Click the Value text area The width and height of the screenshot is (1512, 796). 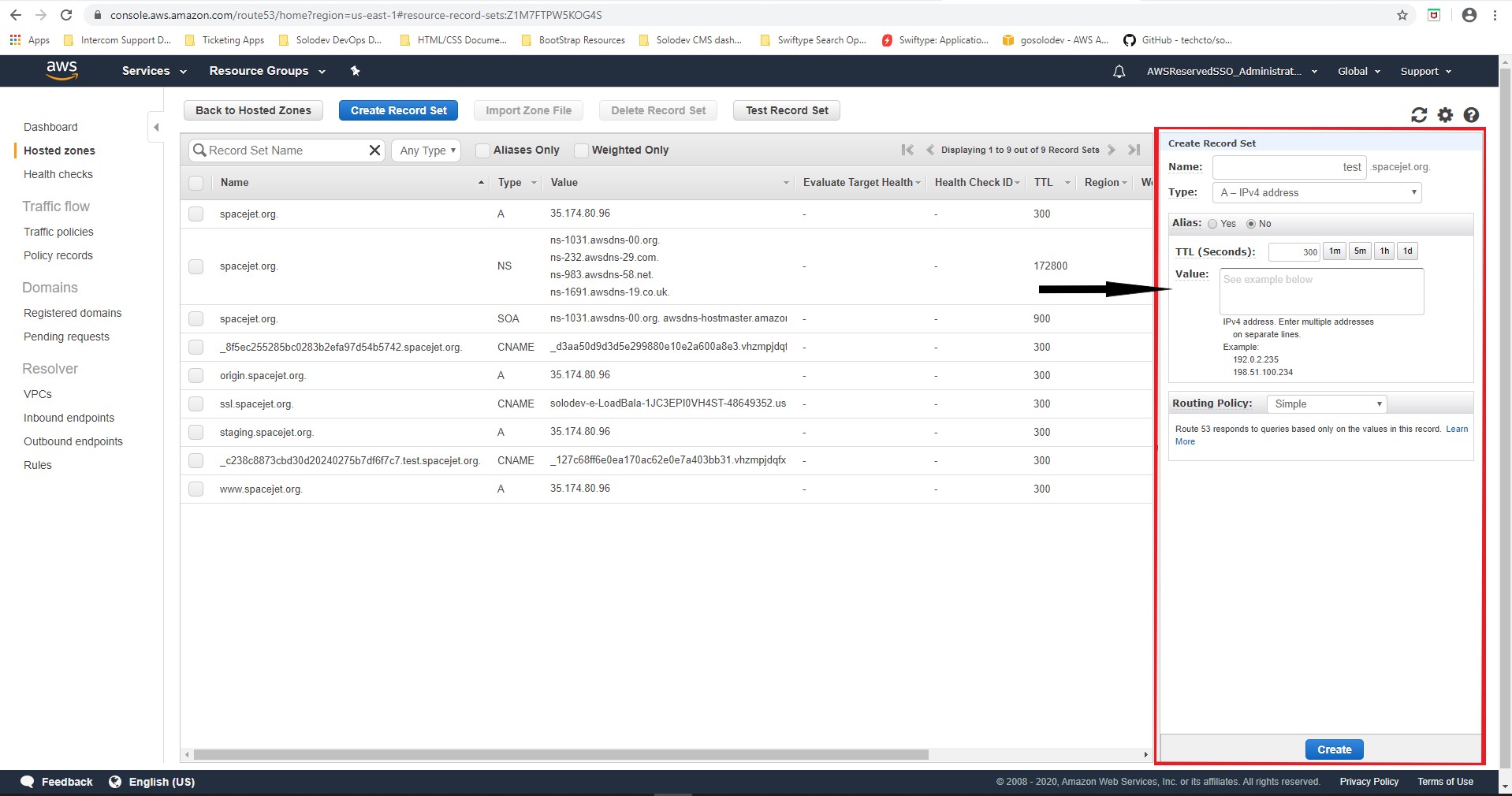[x=1321, y=291]
